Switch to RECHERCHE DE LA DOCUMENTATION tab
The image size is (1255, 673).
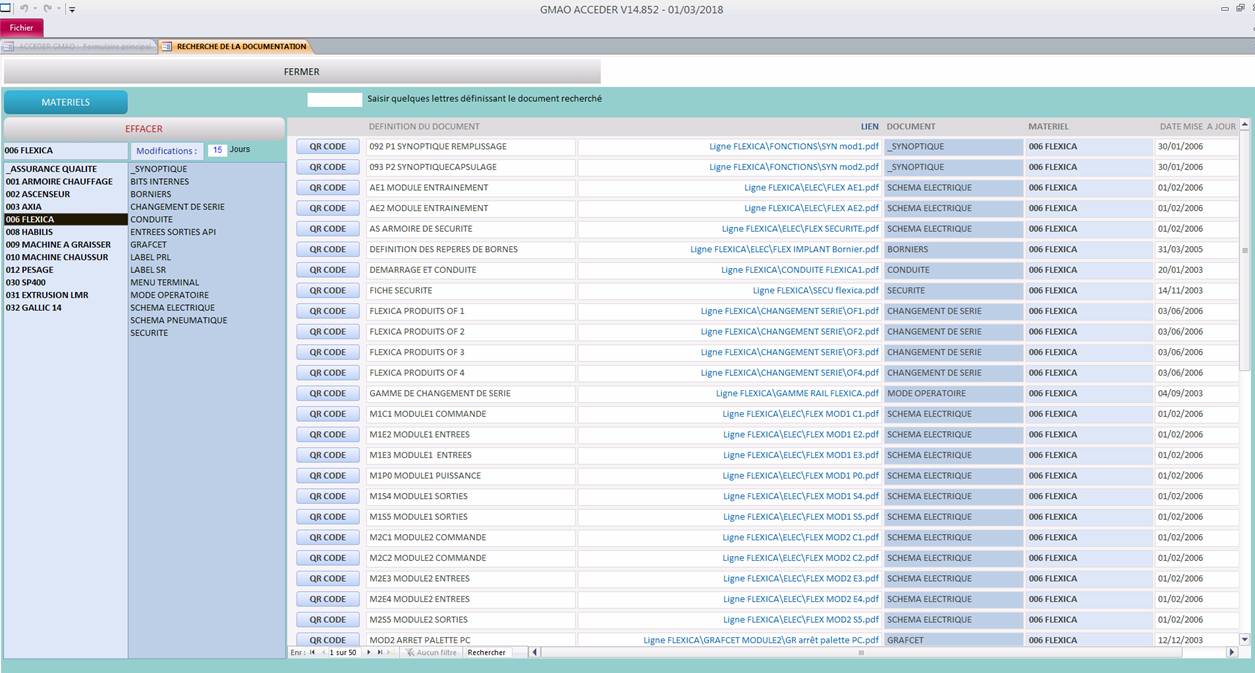(x=235, y=46)
